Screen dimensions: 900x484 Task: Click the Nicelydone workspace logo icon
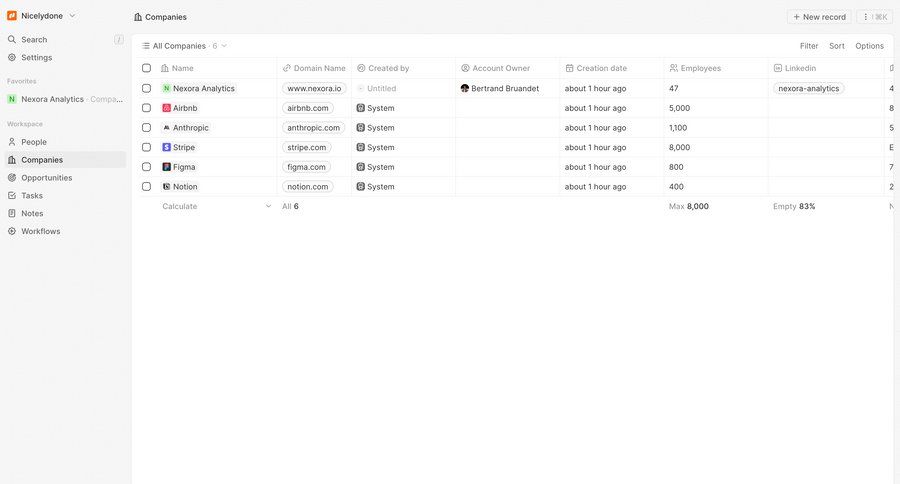coord(11,16)
